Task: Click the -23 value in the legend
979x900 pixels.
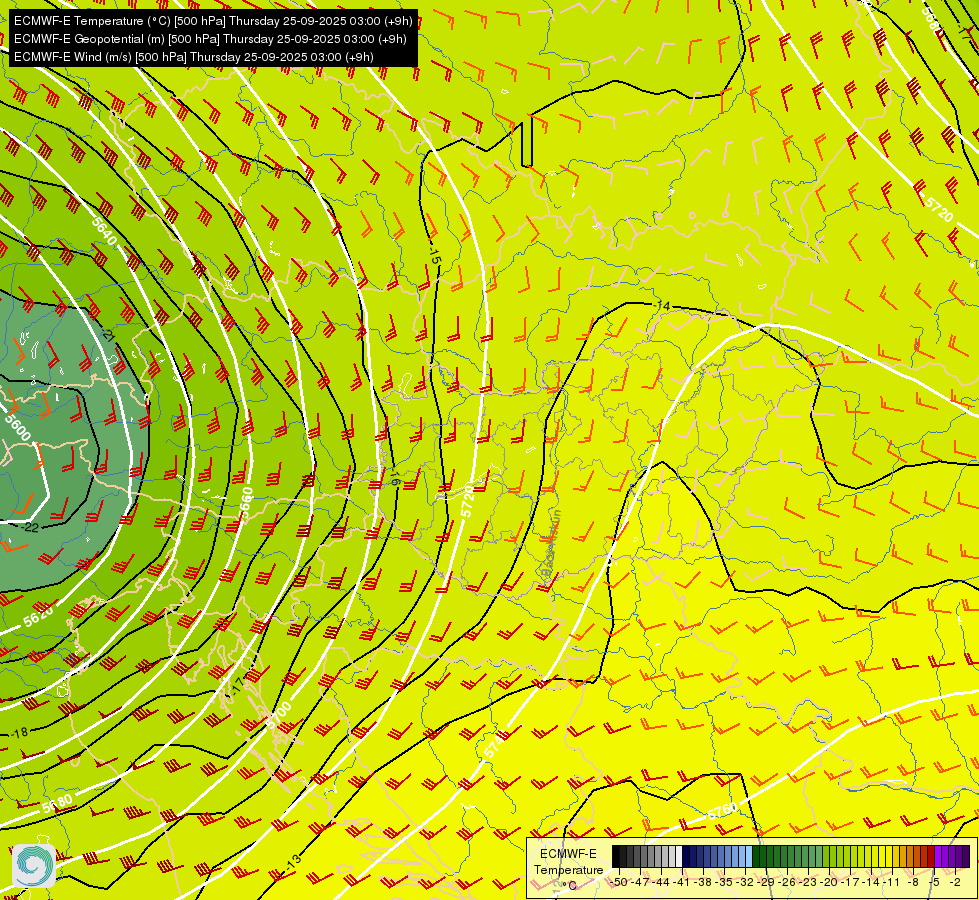Action: [x=809, y=882]
